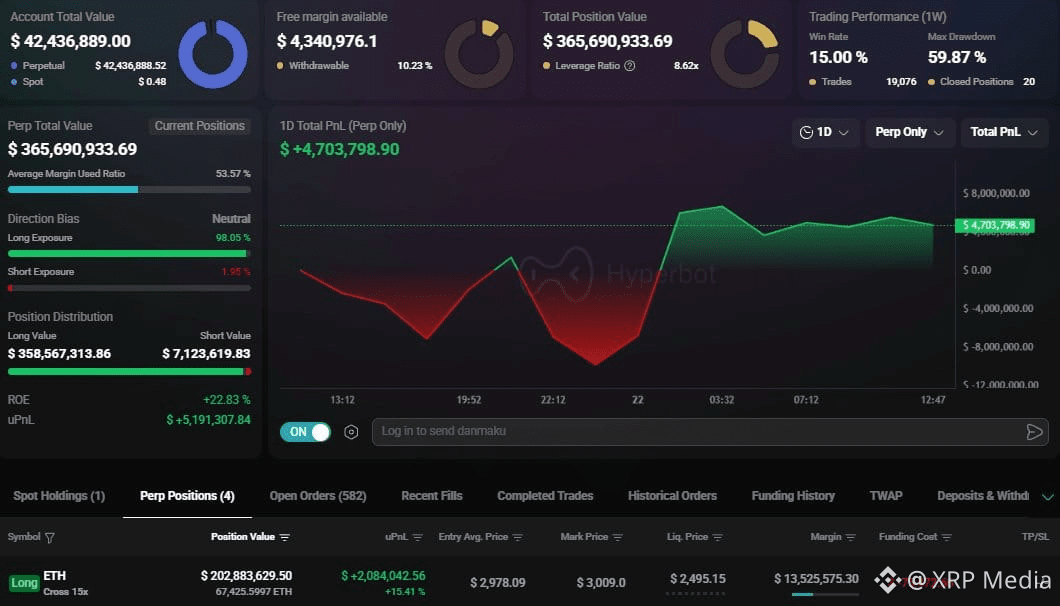The width and height of the screenshot is (1060, 606).
Task: Click the Short Exposure progress bar
Action: coord(129,288)
